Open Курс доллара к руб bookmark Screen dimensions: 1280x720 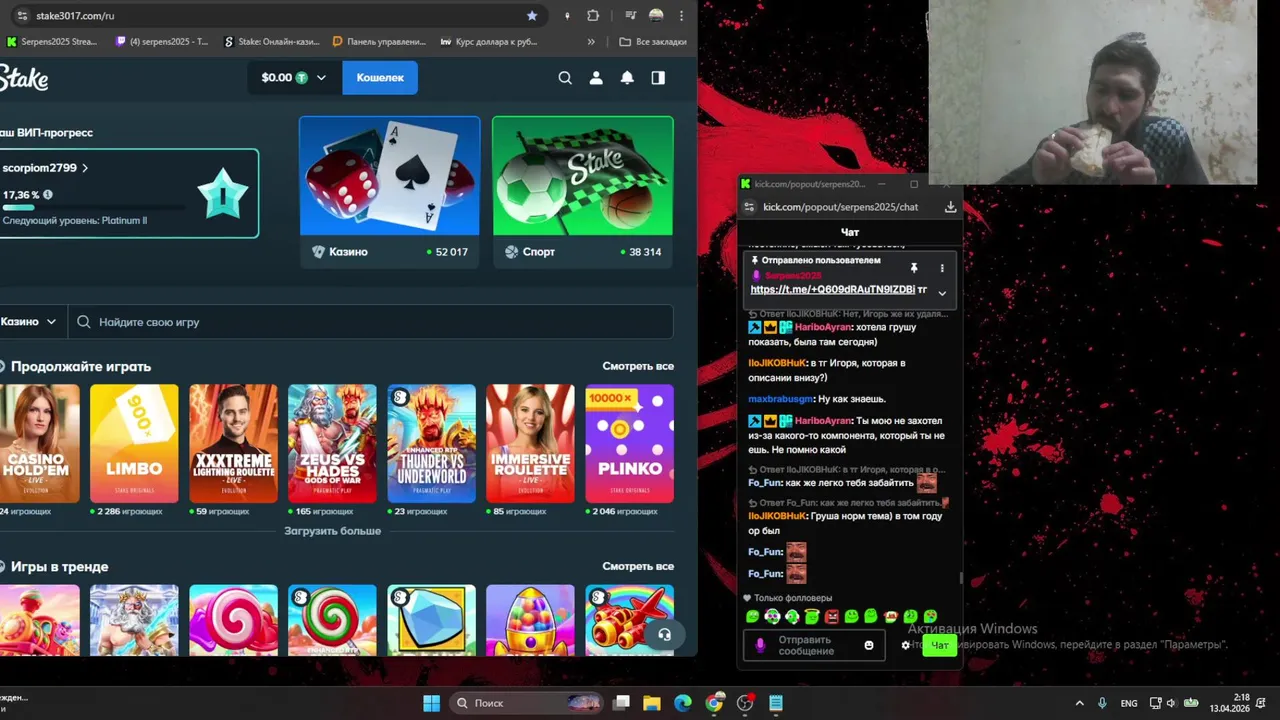click(488, 42)
